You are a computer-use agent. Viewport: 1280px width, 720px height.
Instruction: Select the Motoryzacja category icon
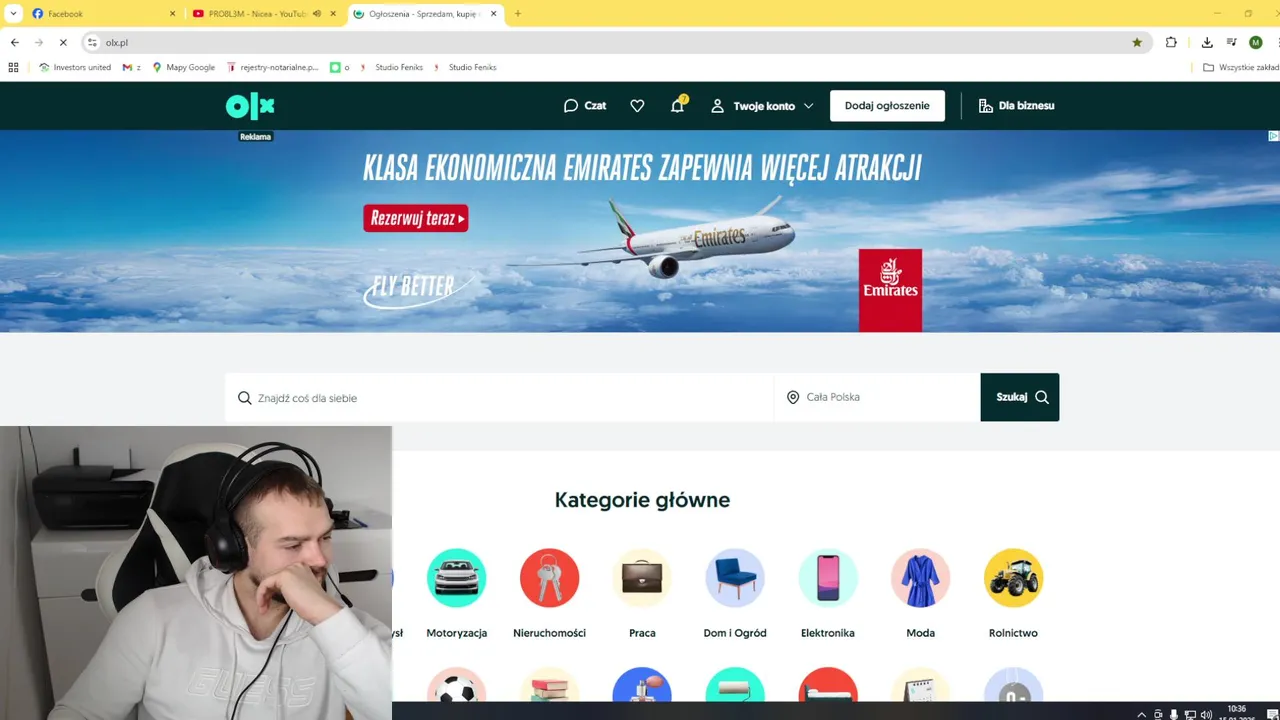pos(456,578)
